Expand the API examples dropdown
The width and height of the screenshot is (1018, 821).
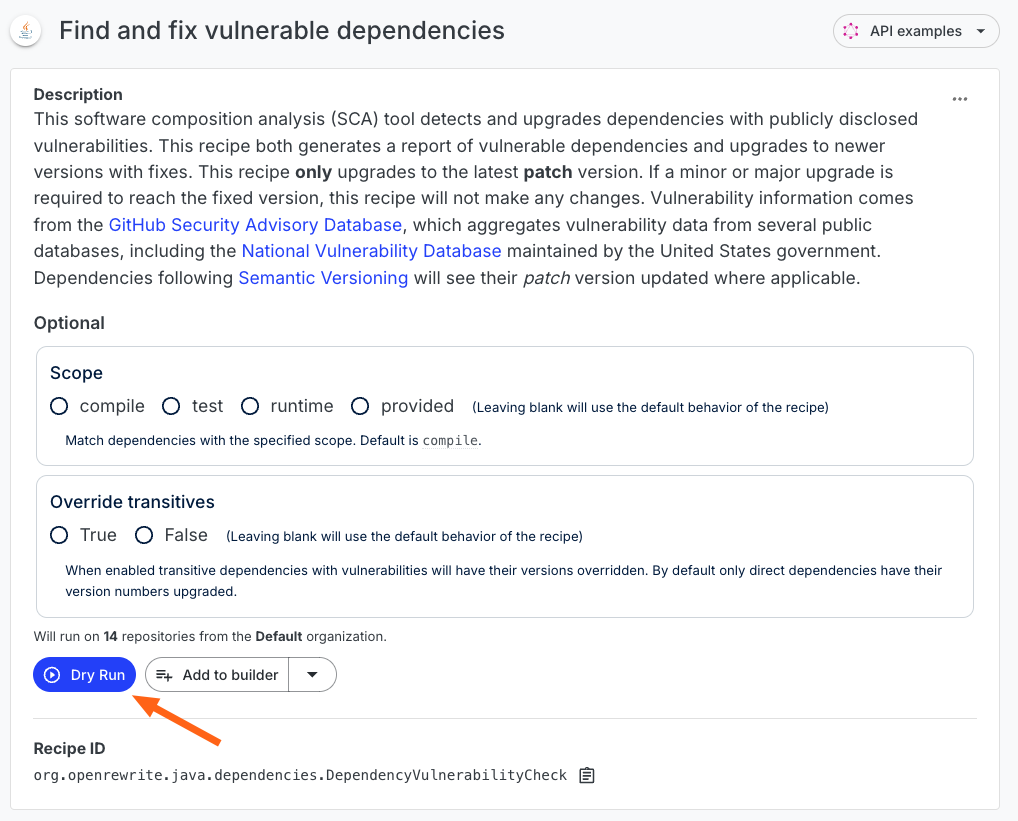click(981, 31)
